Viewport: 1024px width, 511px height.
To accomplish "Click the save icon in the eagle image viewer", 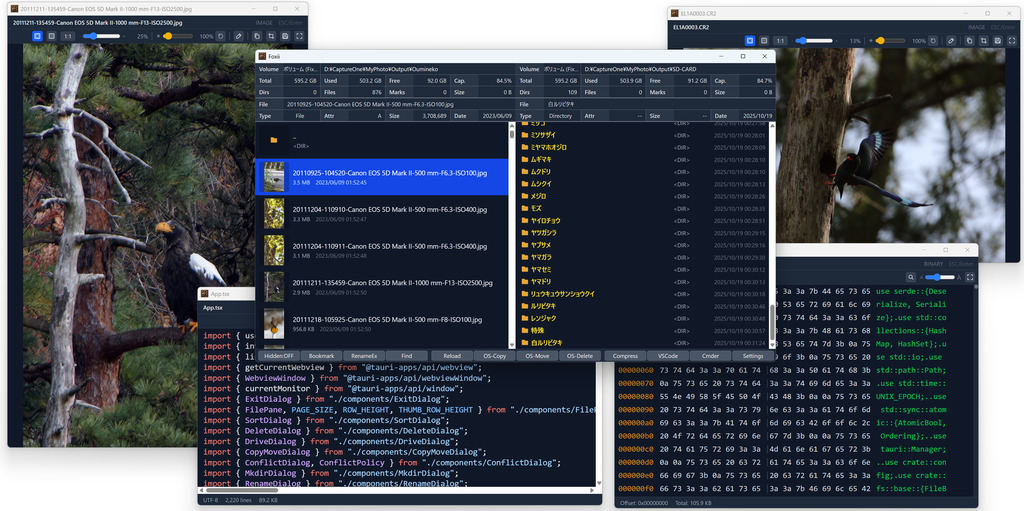I will 287,36.
